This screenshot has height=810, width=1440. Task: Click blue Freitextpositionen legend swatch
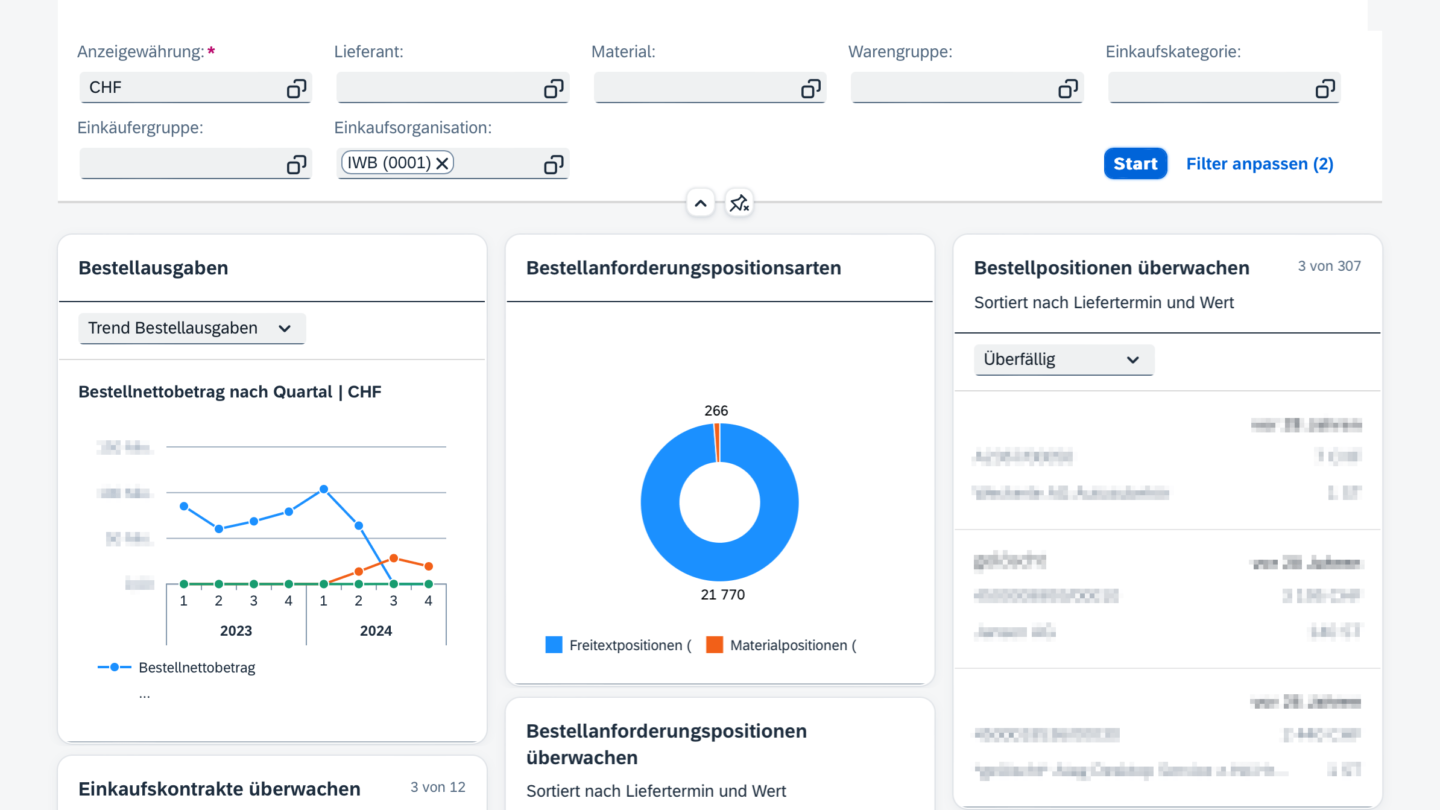pos(554,645)
